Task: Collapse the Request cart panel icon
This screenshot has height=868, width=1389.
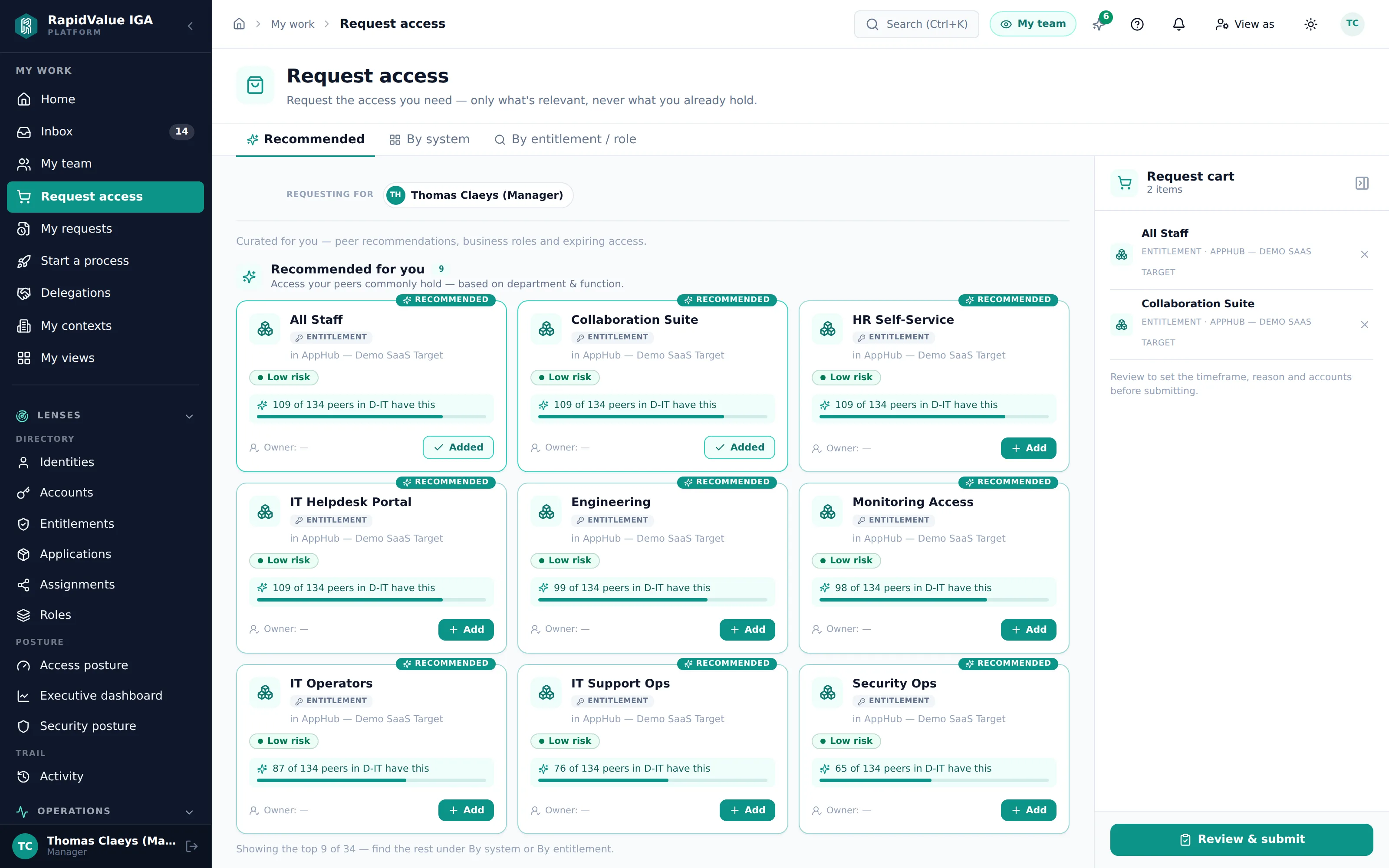Action: tap(1362, 183)
